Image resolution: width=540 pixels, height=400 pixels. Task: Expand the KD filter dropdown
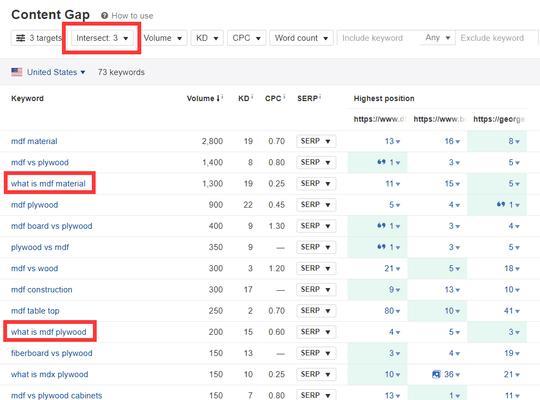207,38
